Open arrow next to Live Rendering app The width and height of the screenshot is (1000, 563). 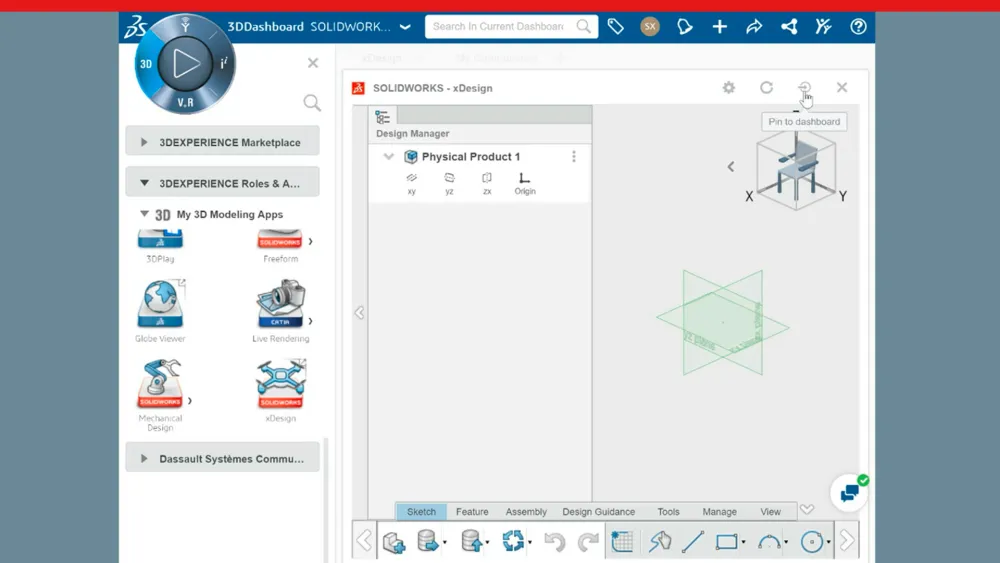click(x=311, y=321)
